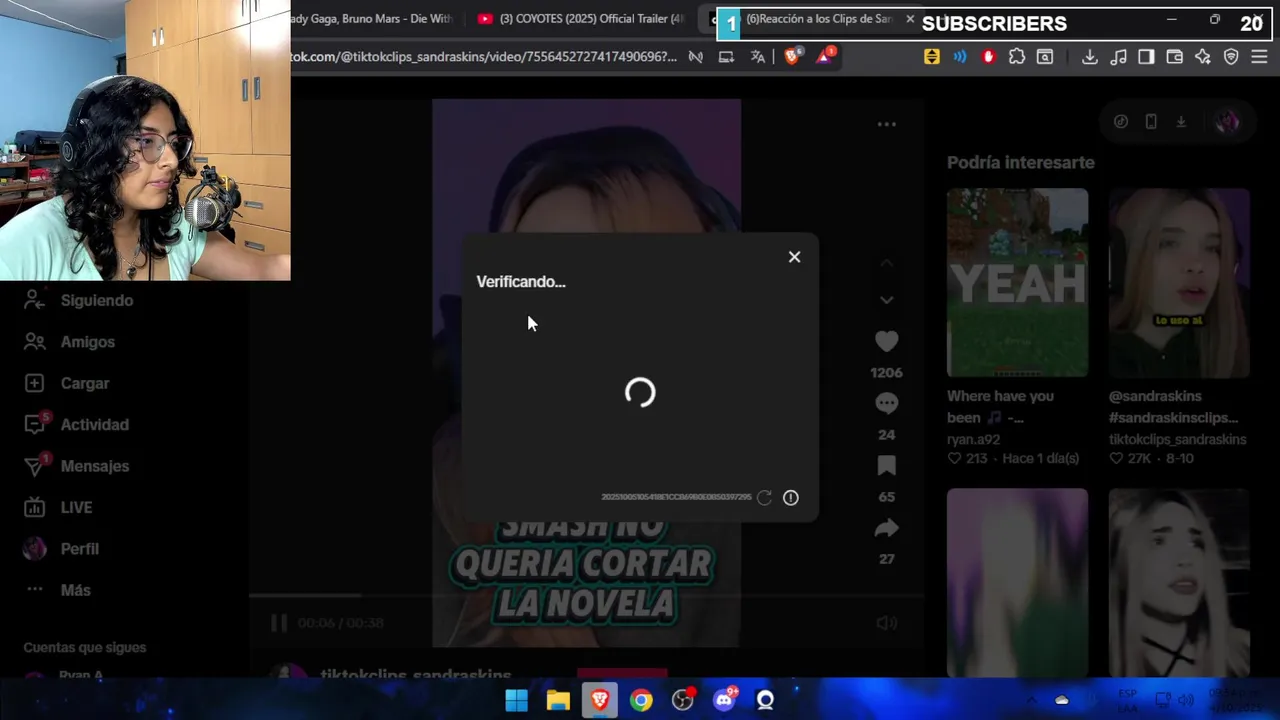The height and width of the screenshot is (720, 1280).
Task: Click the LIVE icon in sidebar
Action: [x=35, y=507]
